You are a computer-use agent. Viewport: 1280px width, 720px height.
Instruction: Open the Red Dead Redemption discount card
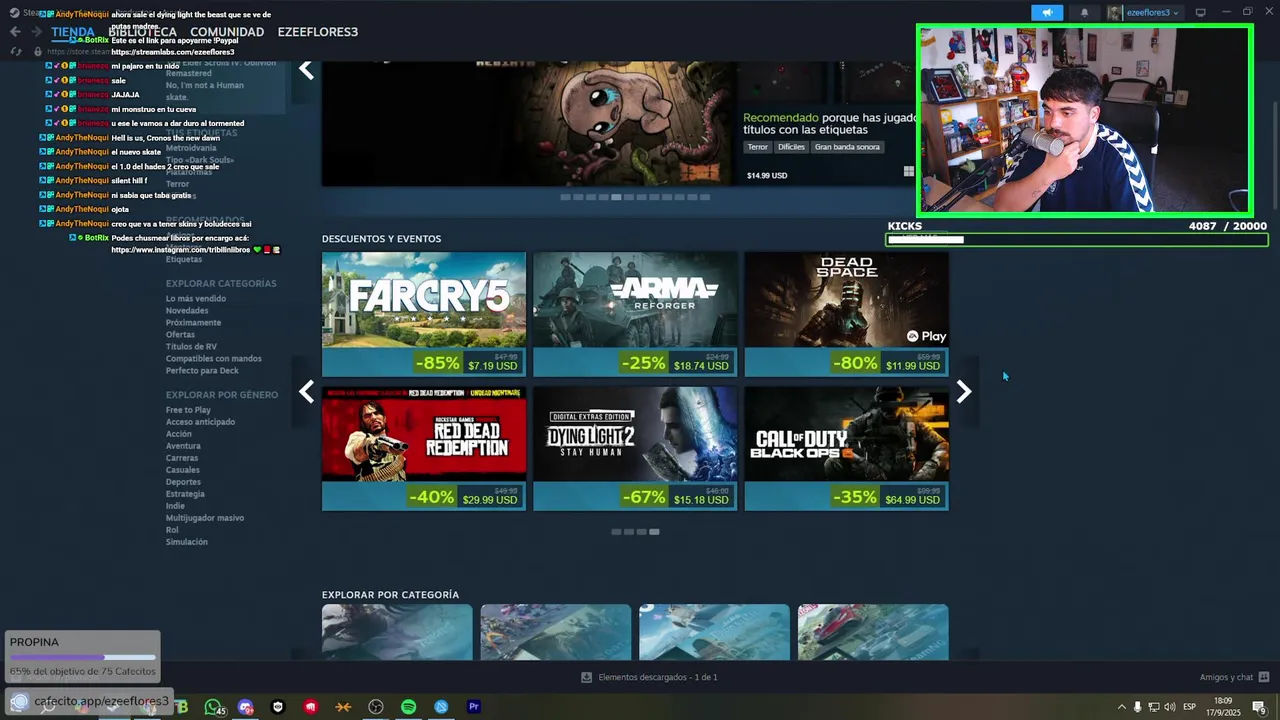click(424, 448)
